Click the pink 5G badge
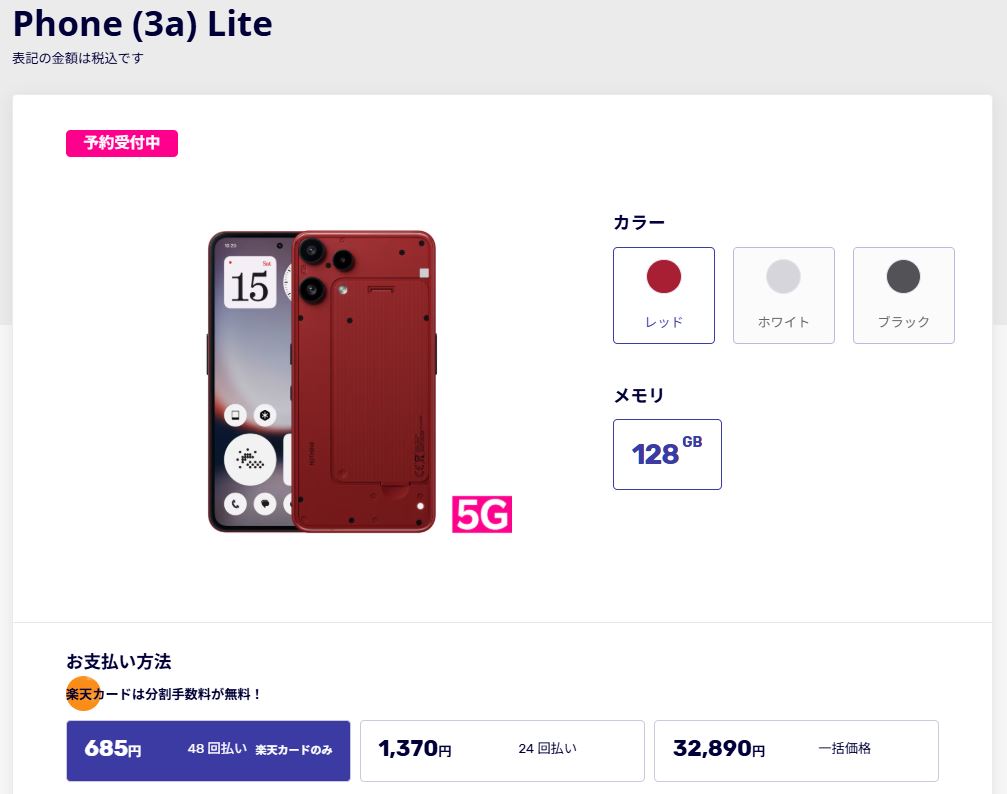 (481, 513)
